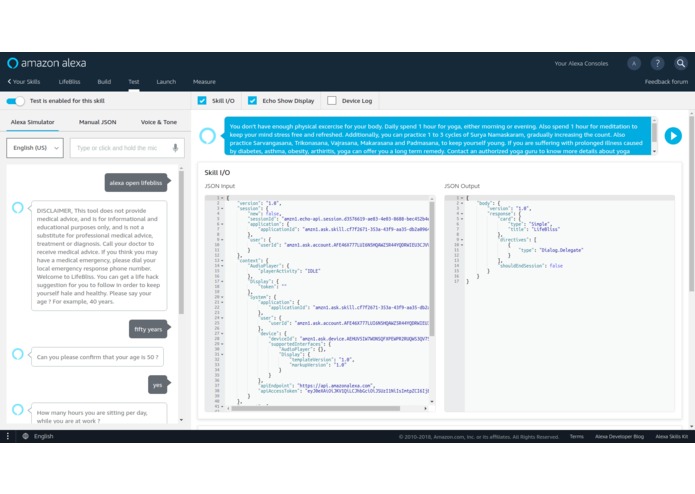Screen dimensions: 695x494
Task: Enable the Device Log checkbox
Action: 332,101
